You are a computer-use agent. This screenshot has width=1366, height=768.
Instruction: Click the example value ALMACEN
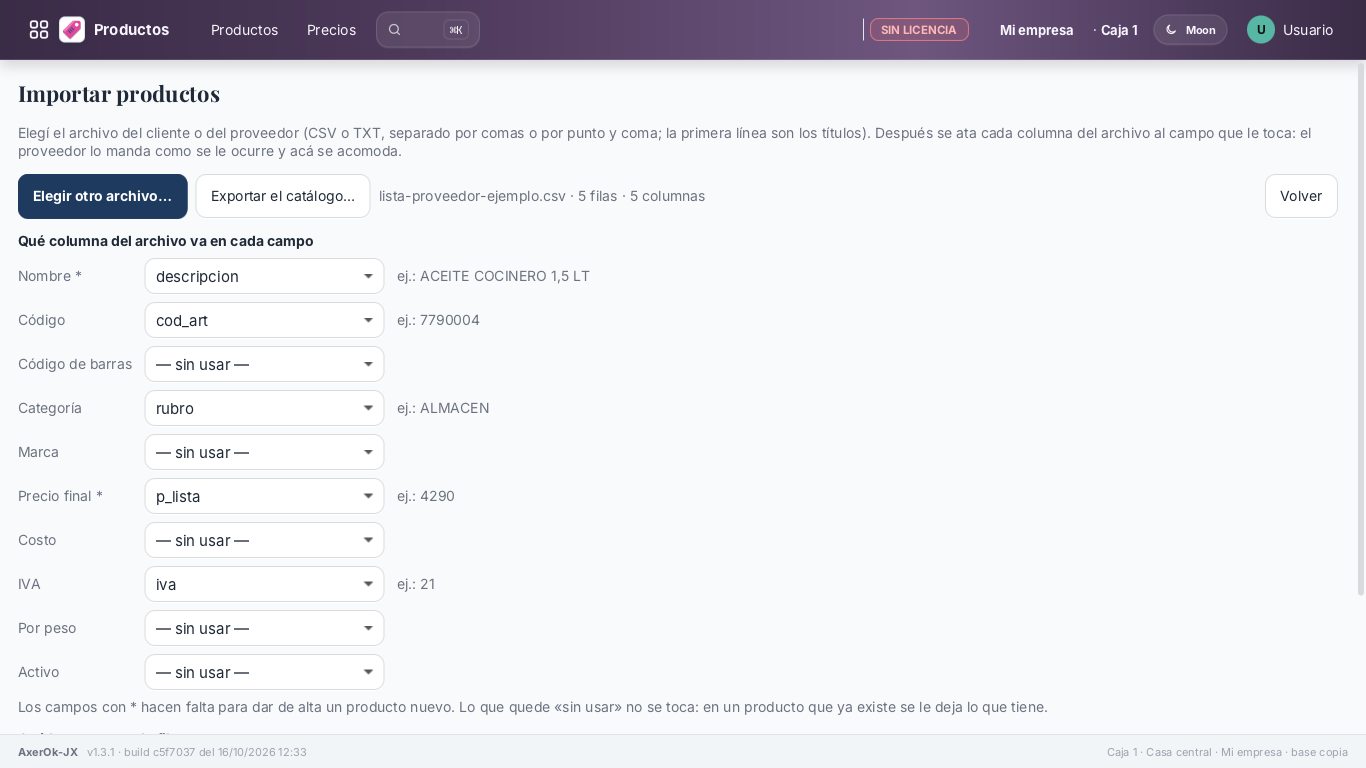click(455, 408)
